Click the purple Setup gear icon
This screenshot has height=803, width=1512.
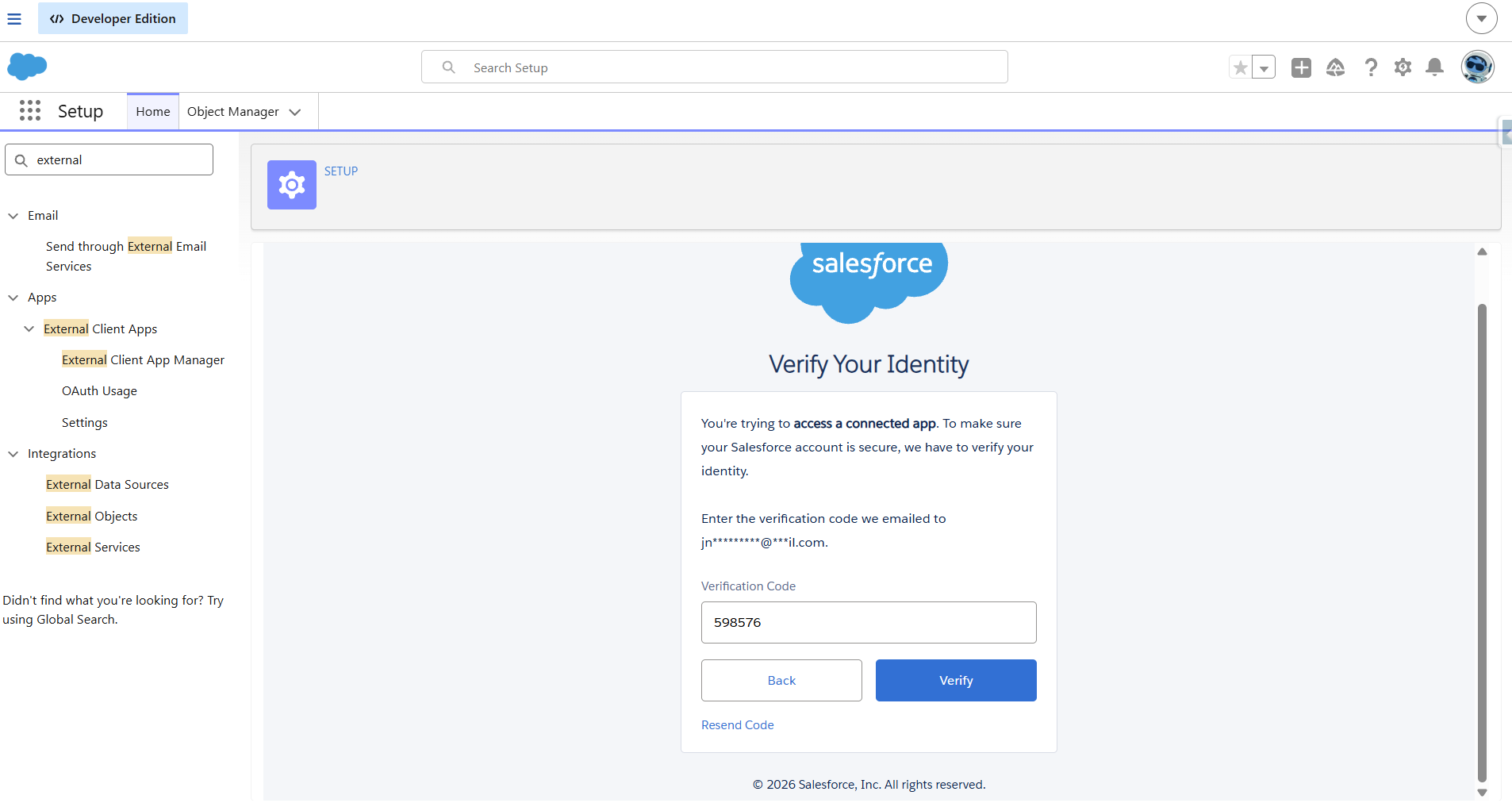(292, 185)
